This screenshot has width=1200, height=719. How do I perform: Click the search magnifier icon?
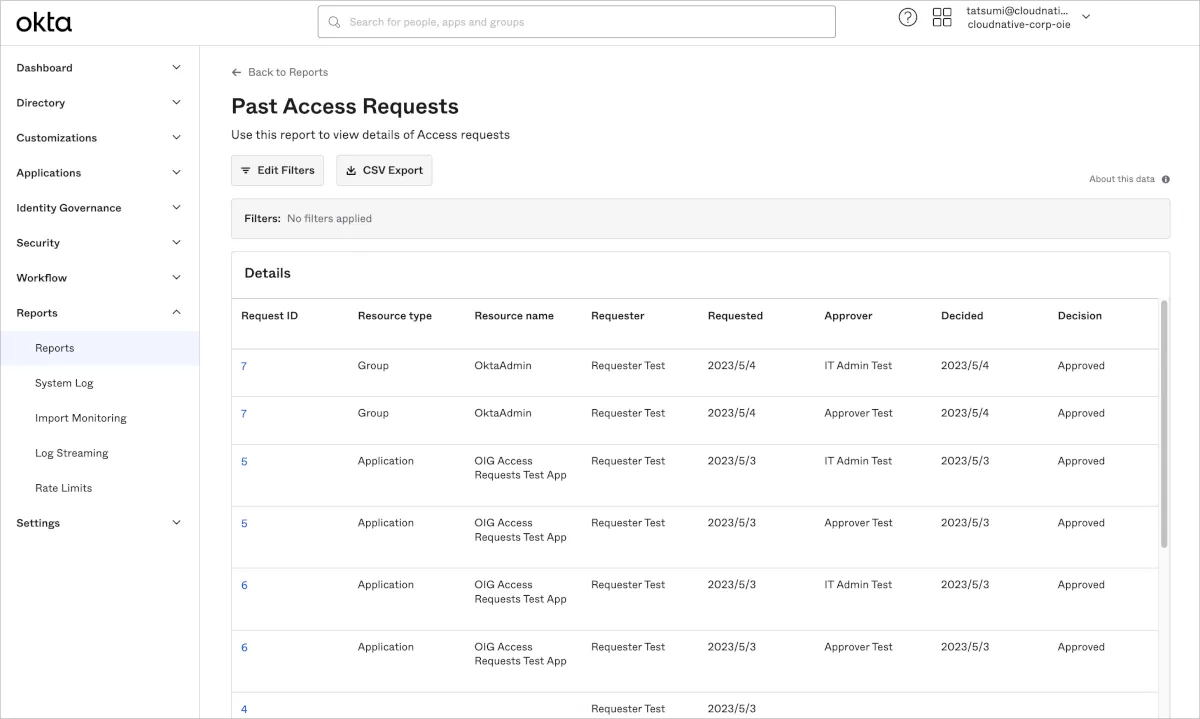point(334,22)
